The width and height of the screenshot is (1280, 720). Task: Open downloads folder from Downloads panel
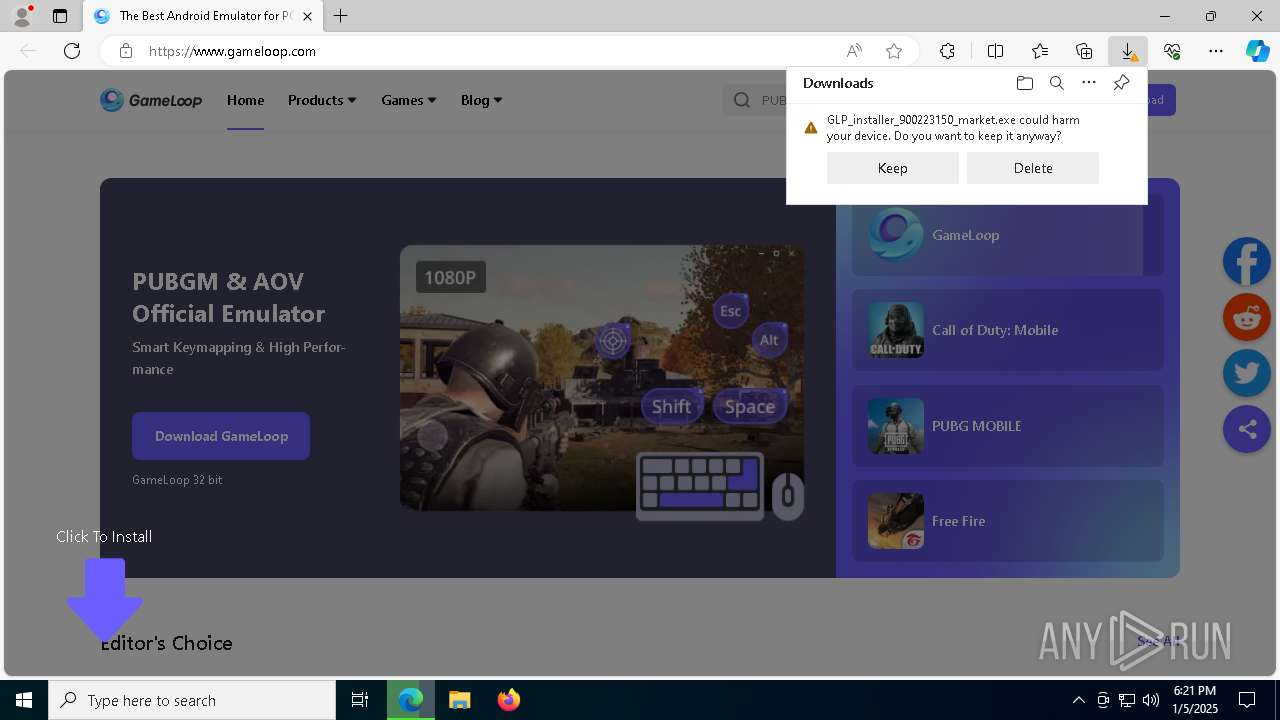point(1024,83)
